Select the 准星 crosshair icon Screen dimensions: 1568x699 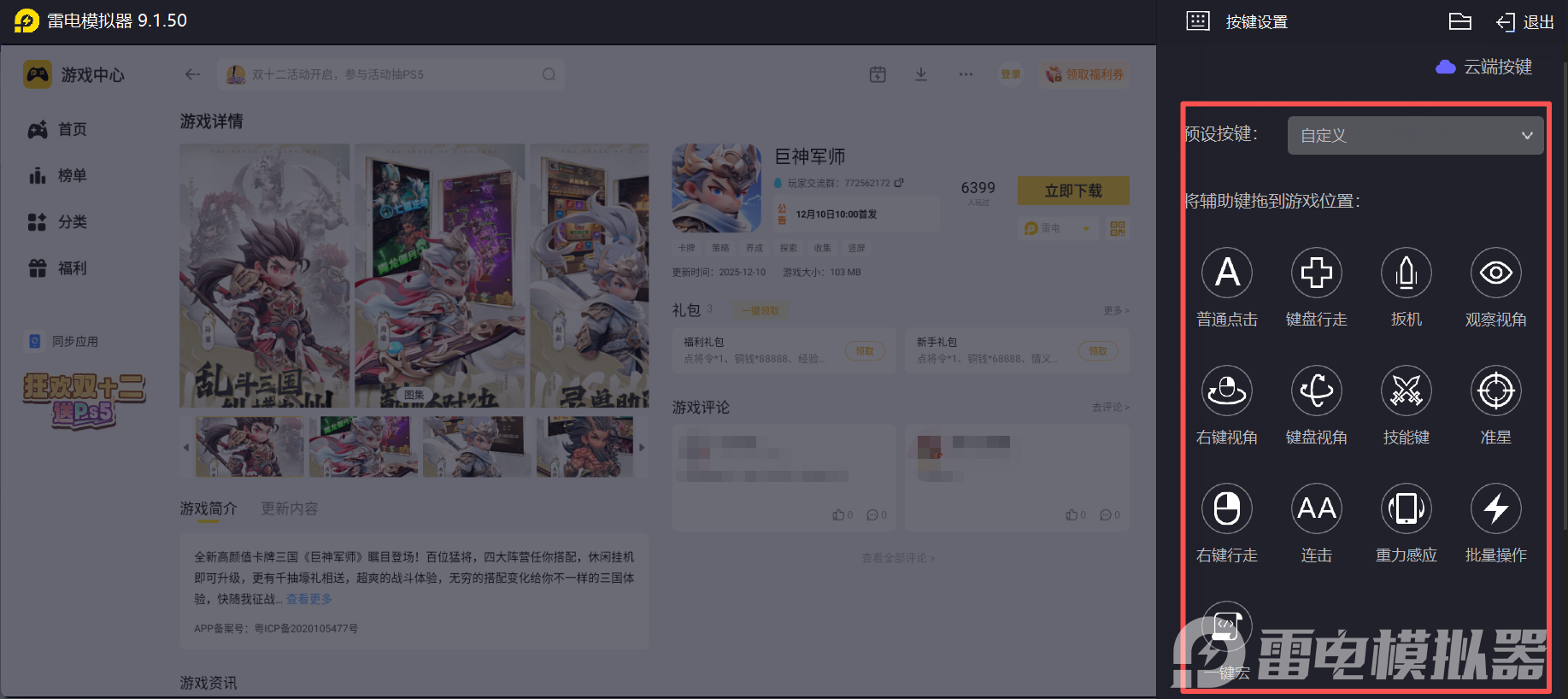pos(1495,391)
